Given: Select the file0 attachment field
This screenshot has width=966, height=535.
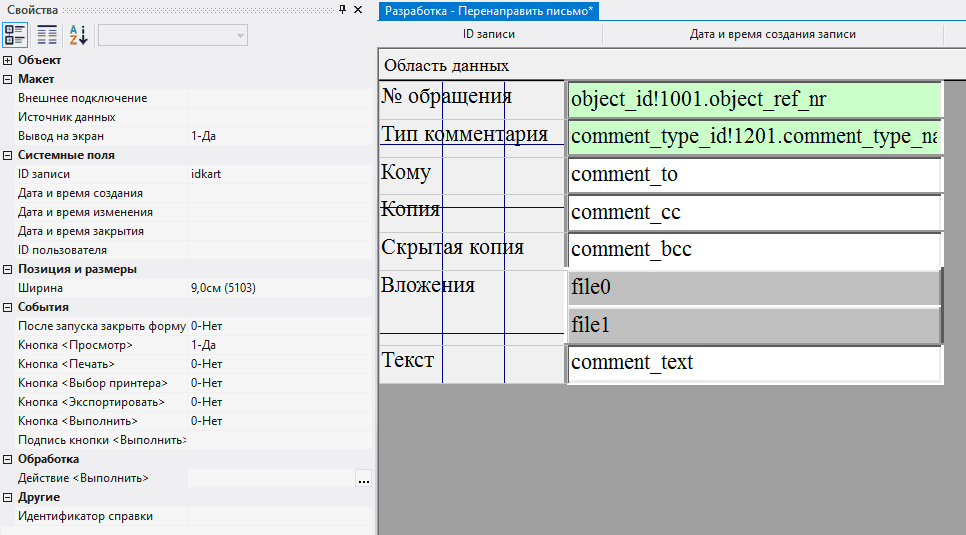Looking at the screenshot, I should point(754,288).
